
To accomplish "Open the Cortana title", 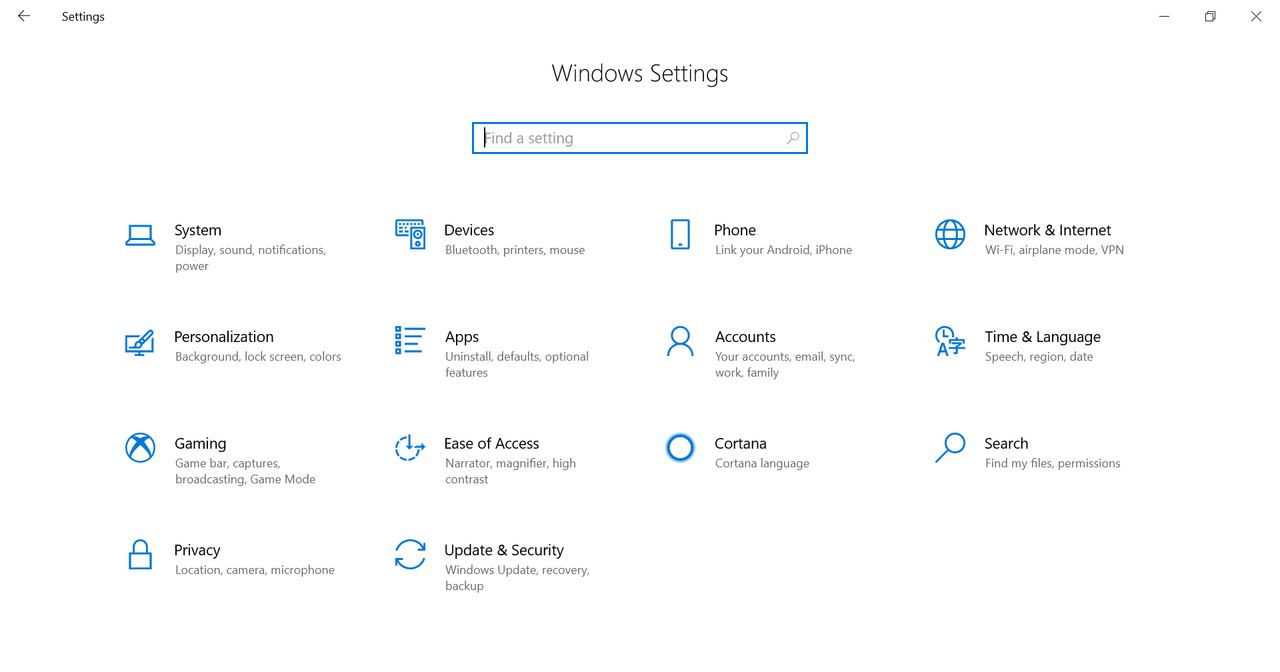I will point(740,443).
